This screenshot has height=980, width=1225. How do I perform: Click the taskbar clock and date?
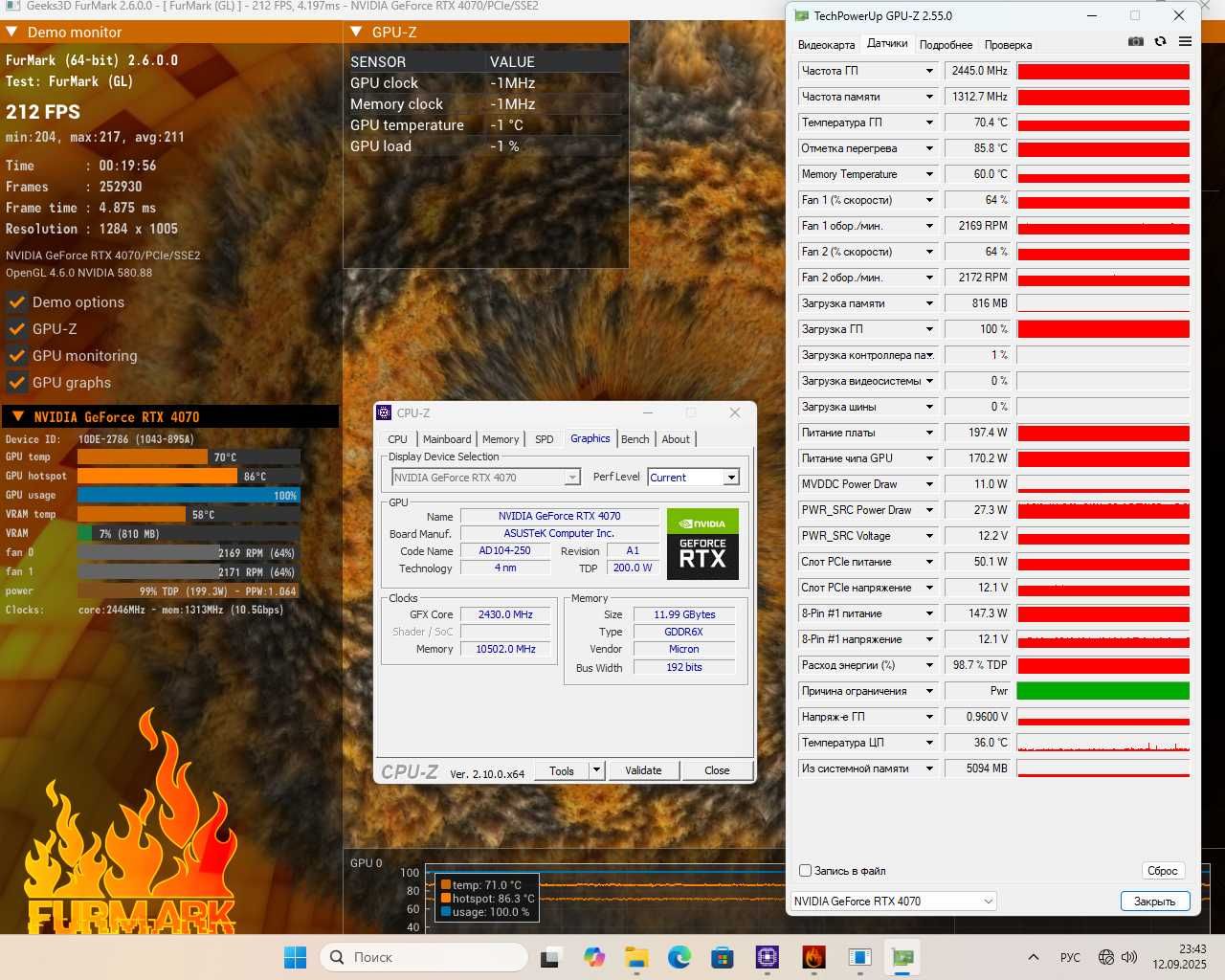1179,957
